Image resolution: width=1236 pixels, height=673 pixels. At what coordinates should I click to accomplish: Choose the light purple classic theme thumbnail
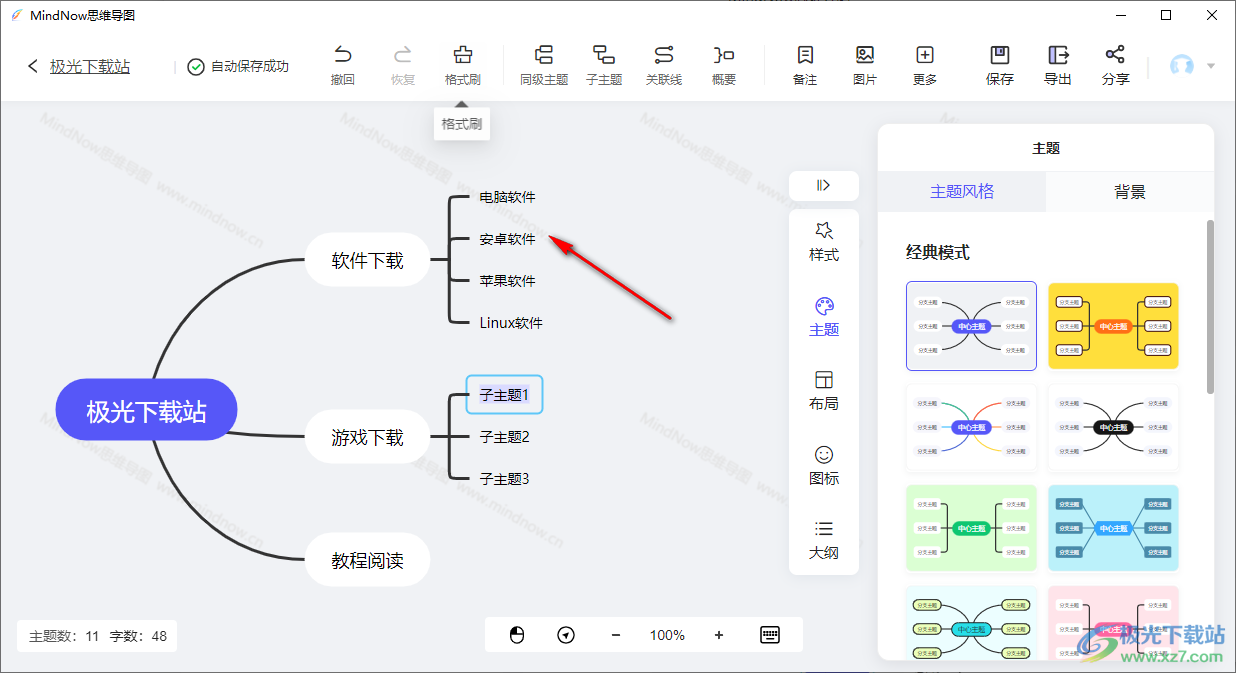point(971,326)
